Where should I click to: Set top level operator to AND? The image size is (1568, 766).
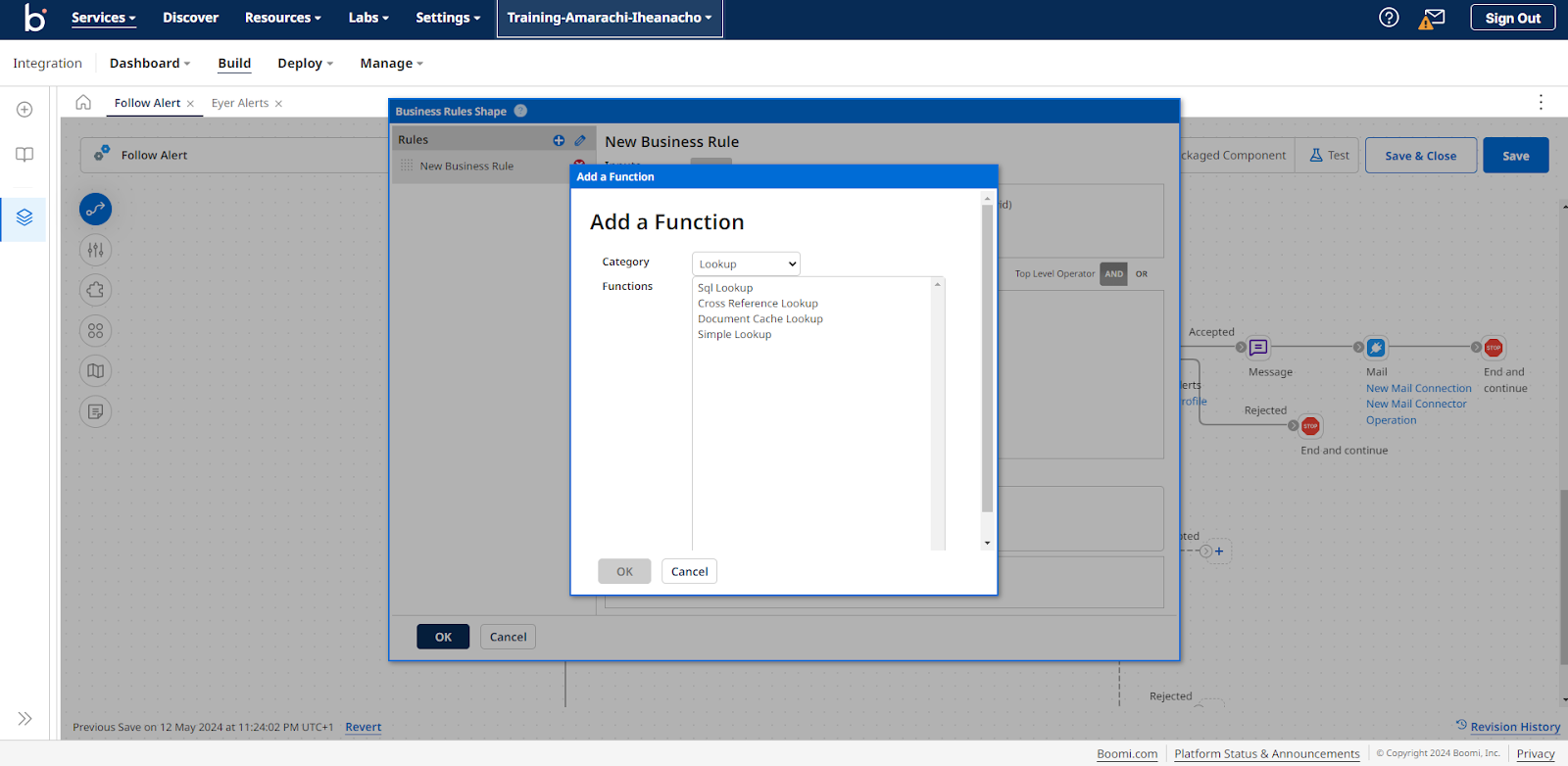point(1114,274)
